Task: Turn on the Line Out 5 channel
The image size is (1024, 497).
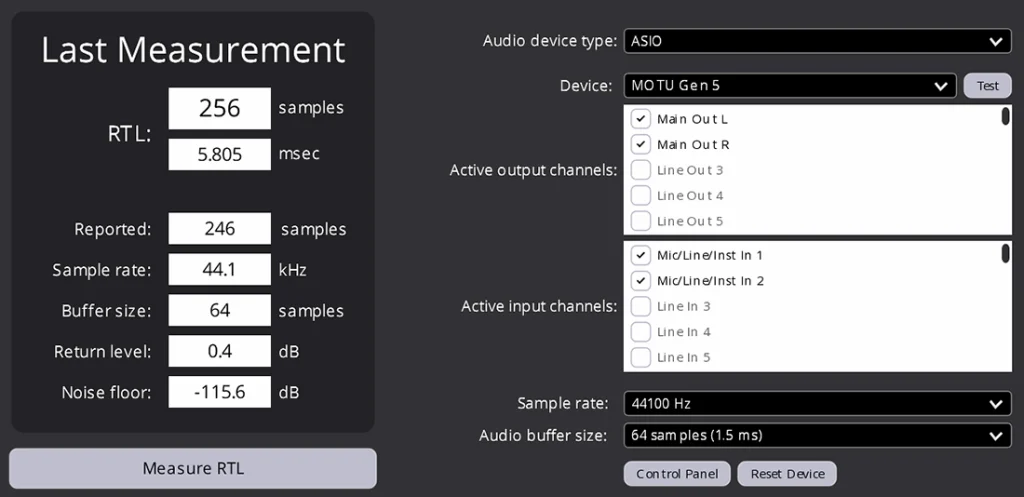Action: (641, 221)
